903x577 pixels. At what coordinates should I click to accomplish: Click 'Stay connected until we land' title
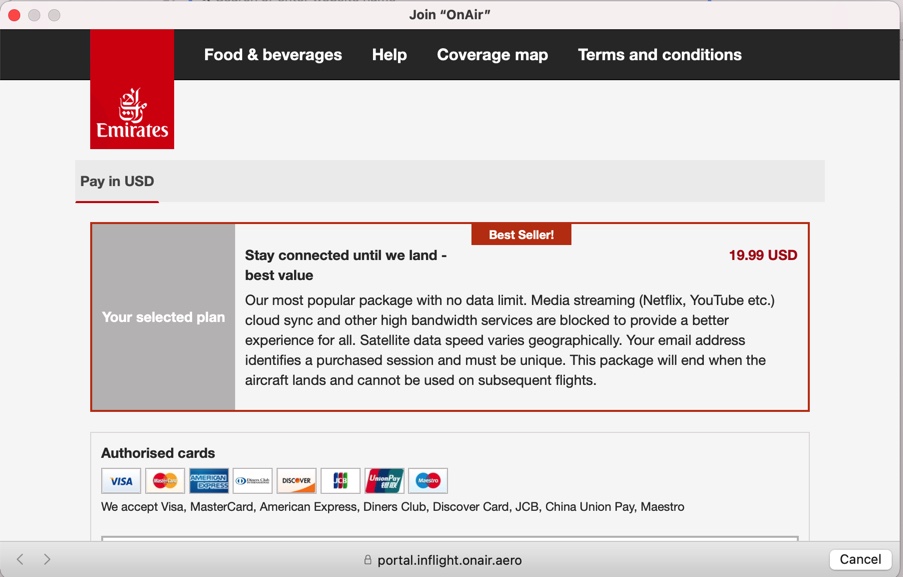(x=346, y=265)
